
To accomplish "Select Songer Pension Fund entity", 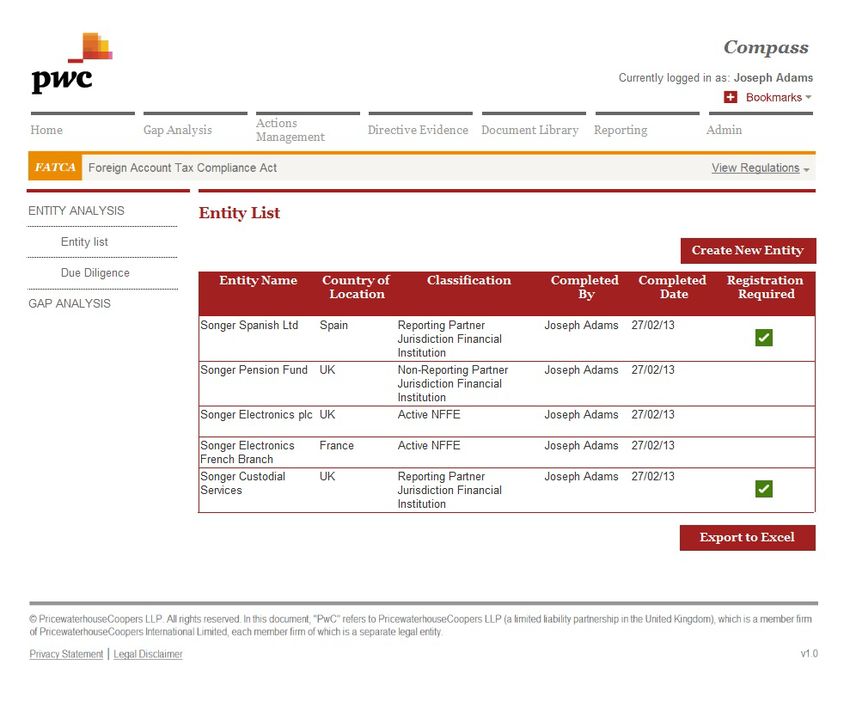I will point(254,370).
